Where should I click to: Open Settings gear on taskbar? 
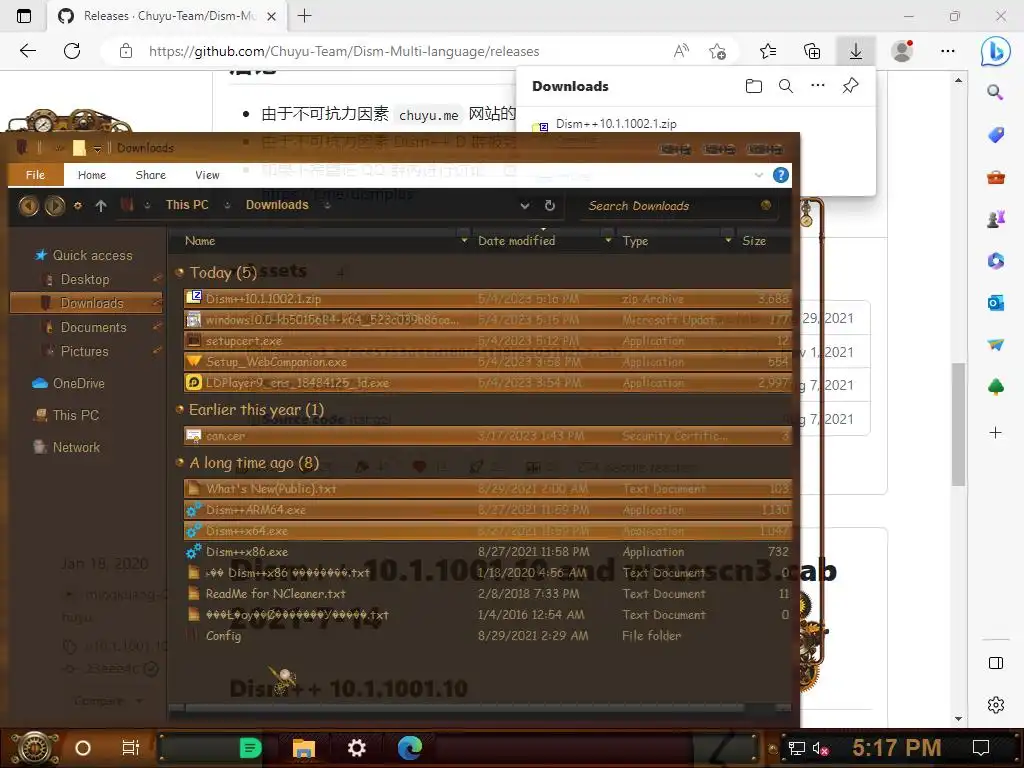point(357,748)
